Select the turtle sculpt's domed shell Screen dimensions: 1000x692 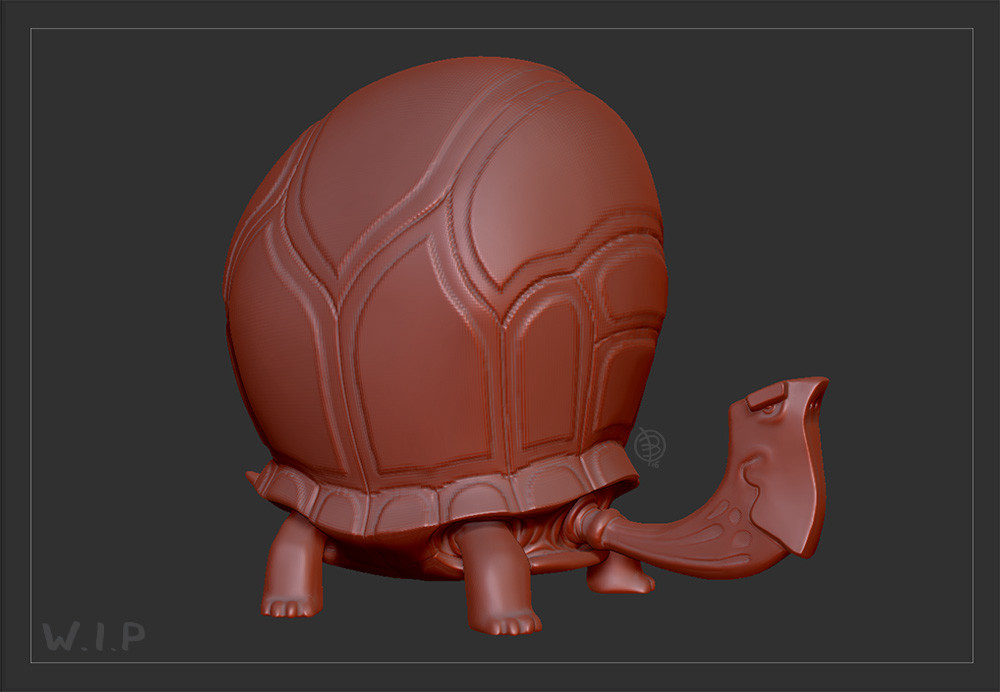[445, 274]
